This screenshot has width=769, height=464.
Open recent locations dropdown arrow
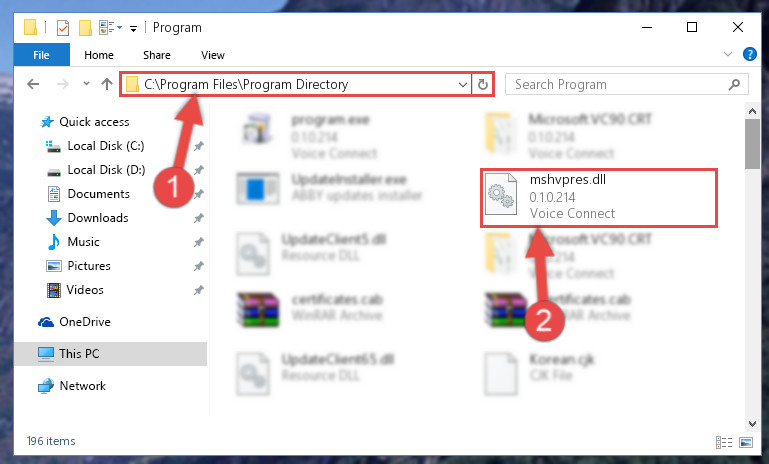pos(86,84)
